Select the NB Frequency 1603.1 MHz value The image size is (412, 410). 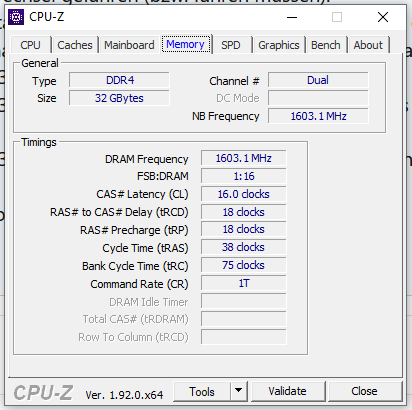pos(318,116)
